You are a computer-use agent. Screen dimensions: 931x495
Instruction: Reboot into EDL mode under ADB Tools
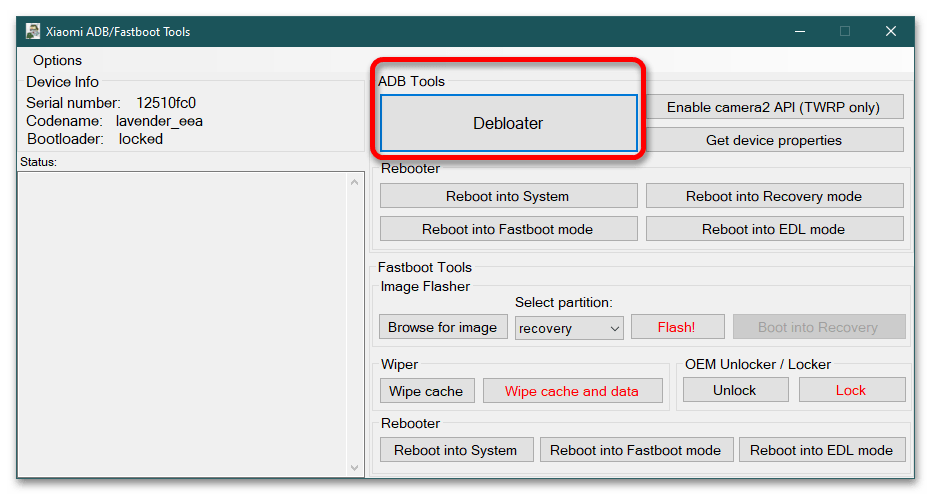[774, 229]
